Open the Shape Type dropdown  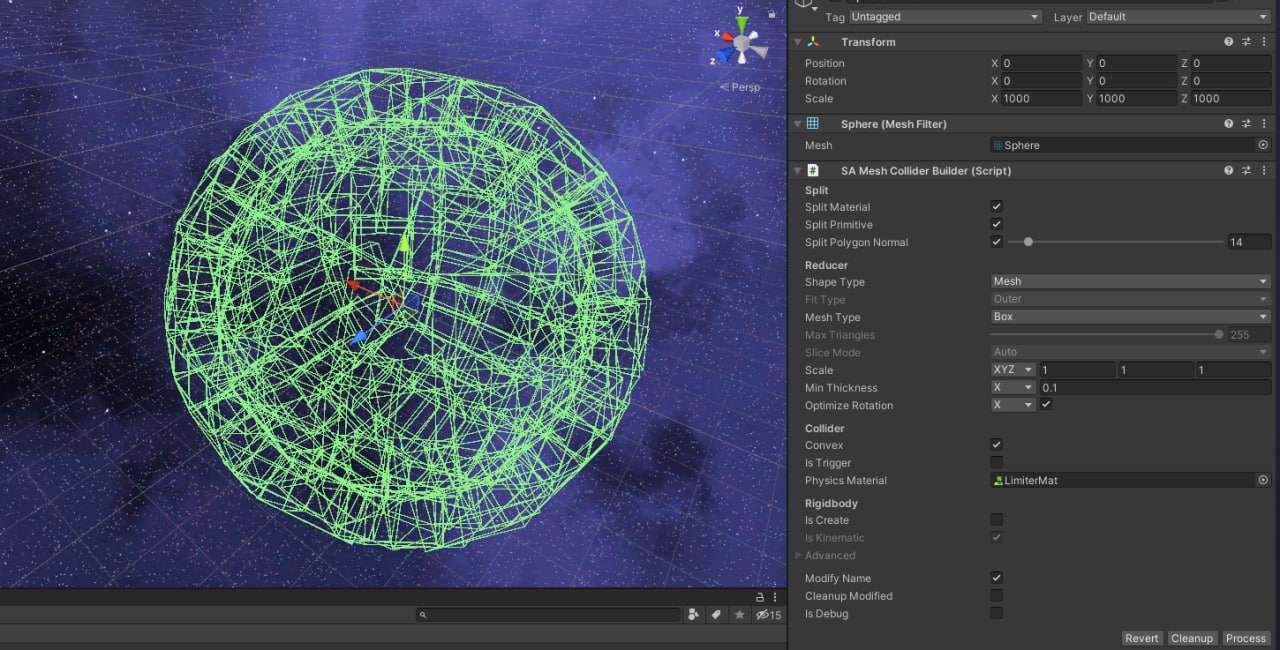[1130, 282]
